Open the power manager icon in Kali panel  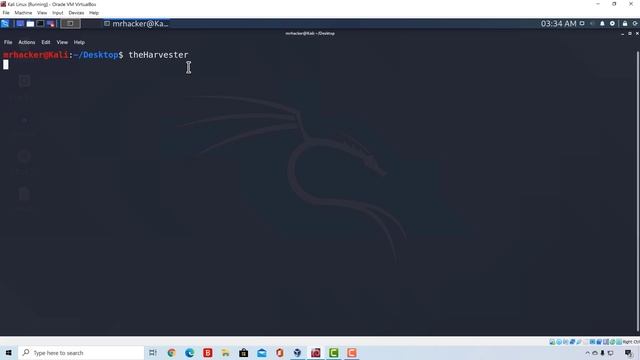point(612,24)
